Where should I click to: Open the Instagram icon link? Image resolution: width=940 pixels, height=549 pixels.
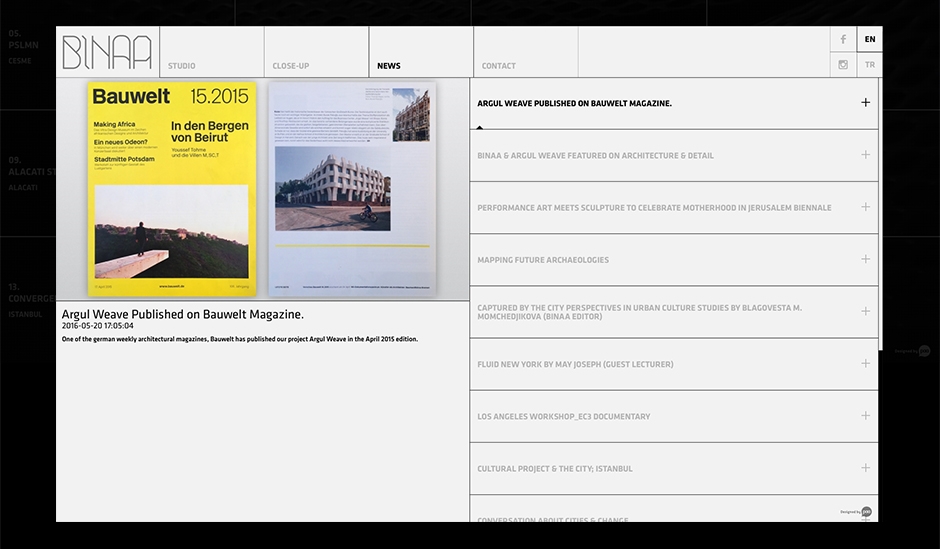pyautogui.click(x=843, y=65)
